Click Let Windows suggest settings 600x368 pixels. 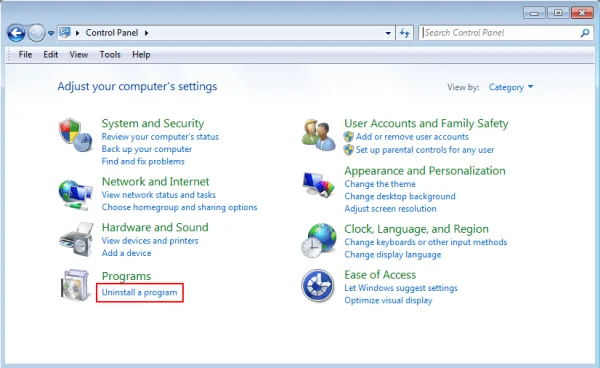coord(401,288)
